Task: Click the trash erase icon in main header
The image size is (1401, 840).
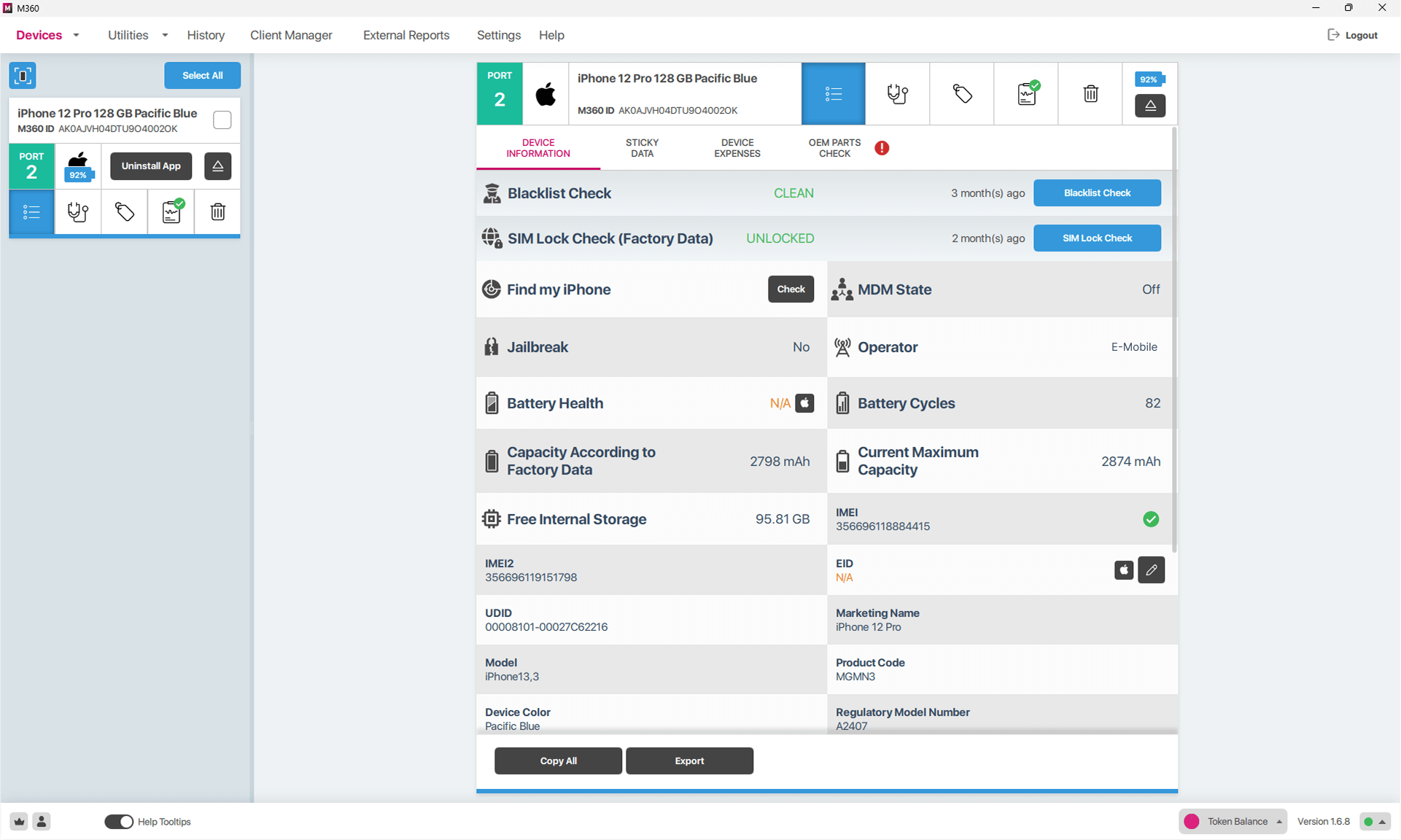Action: pos(1090,94)
